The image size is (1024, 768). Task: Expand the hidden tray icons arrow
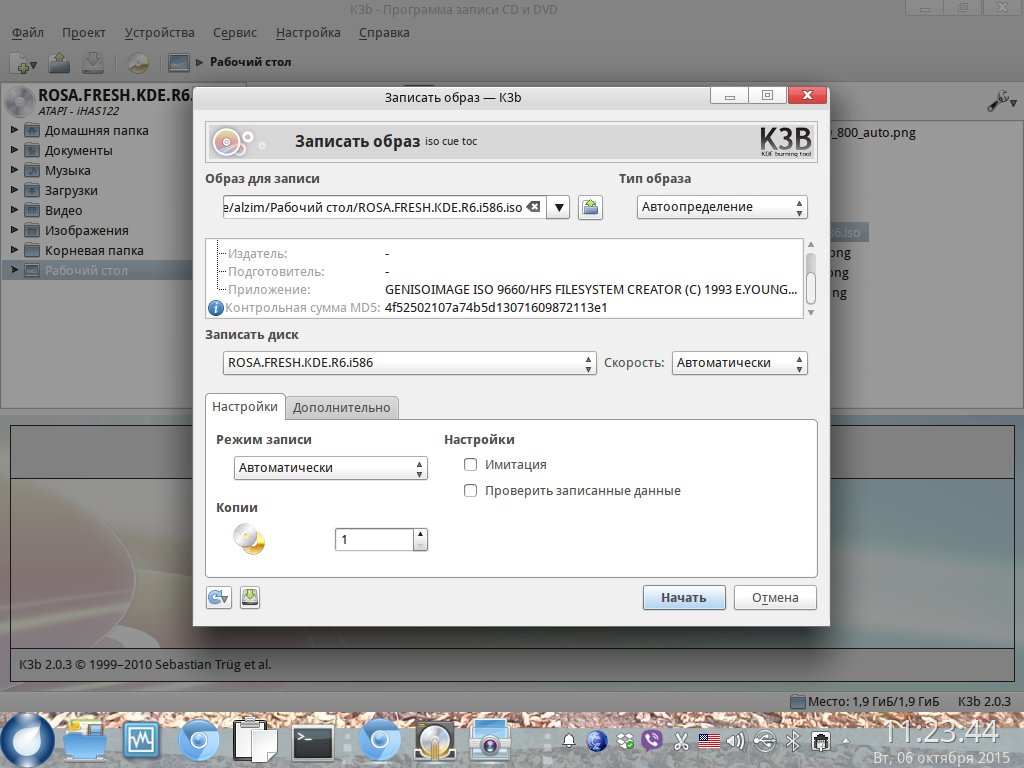point(846,741)
